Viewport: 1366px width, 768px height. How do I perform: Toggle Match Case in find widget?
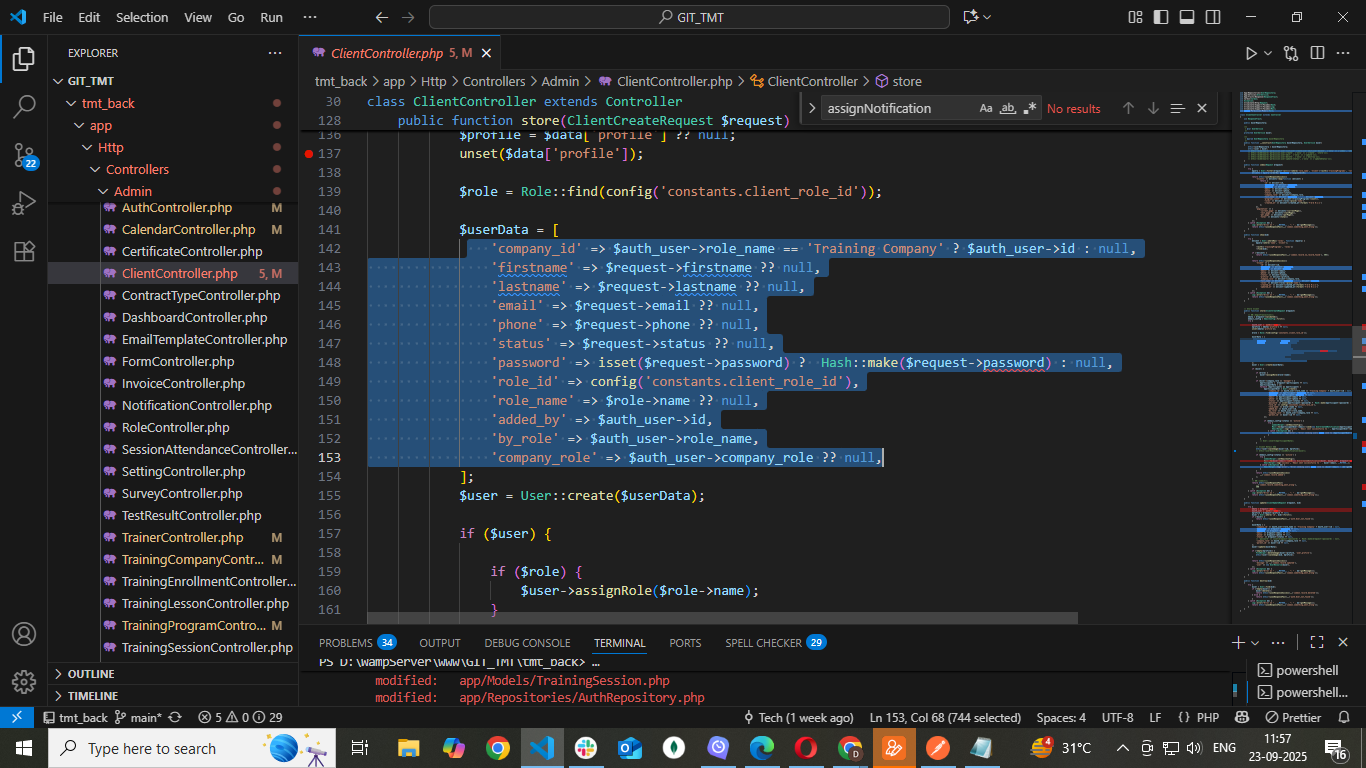(986, 108)
